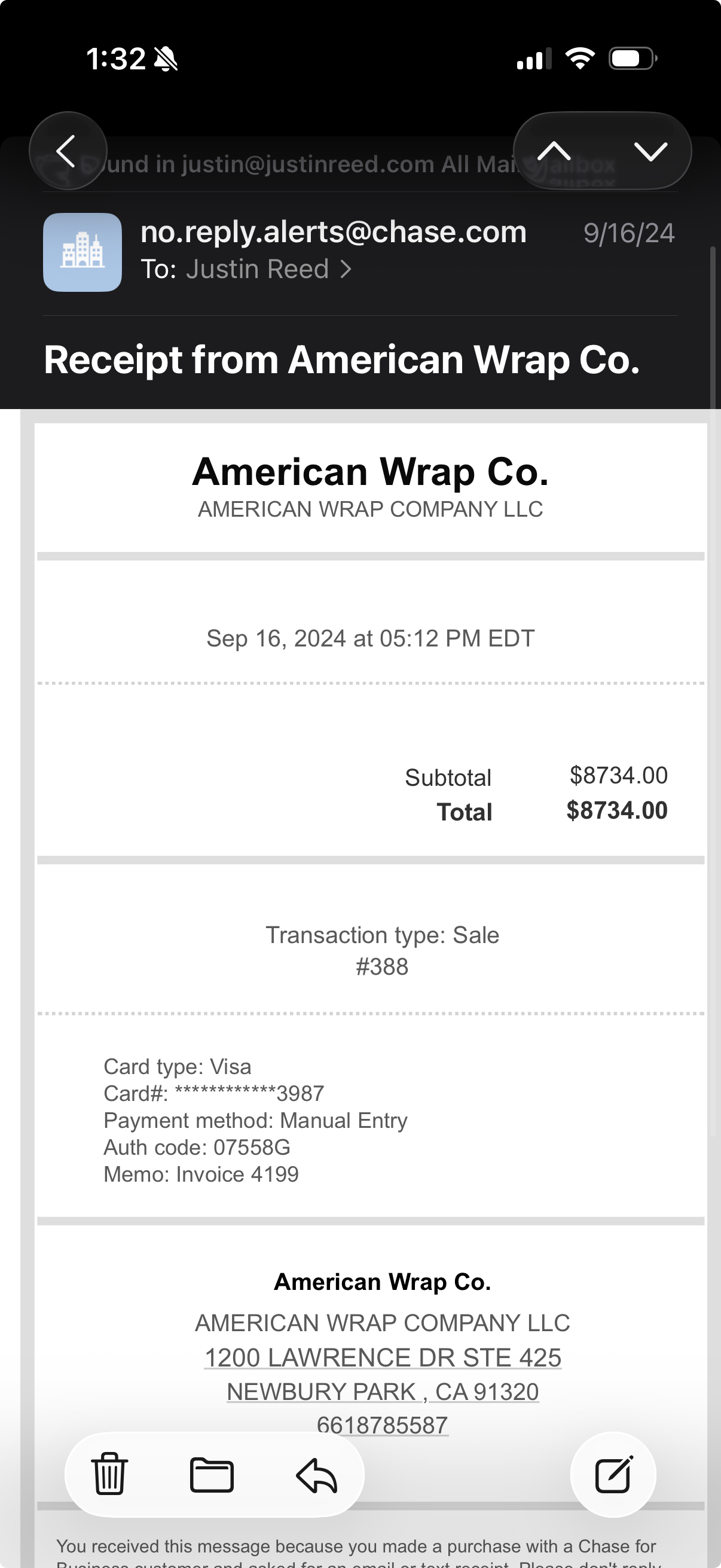Tap the Wi-Fi status icon
721x1568 pixels.
click(x=580, y=59)
